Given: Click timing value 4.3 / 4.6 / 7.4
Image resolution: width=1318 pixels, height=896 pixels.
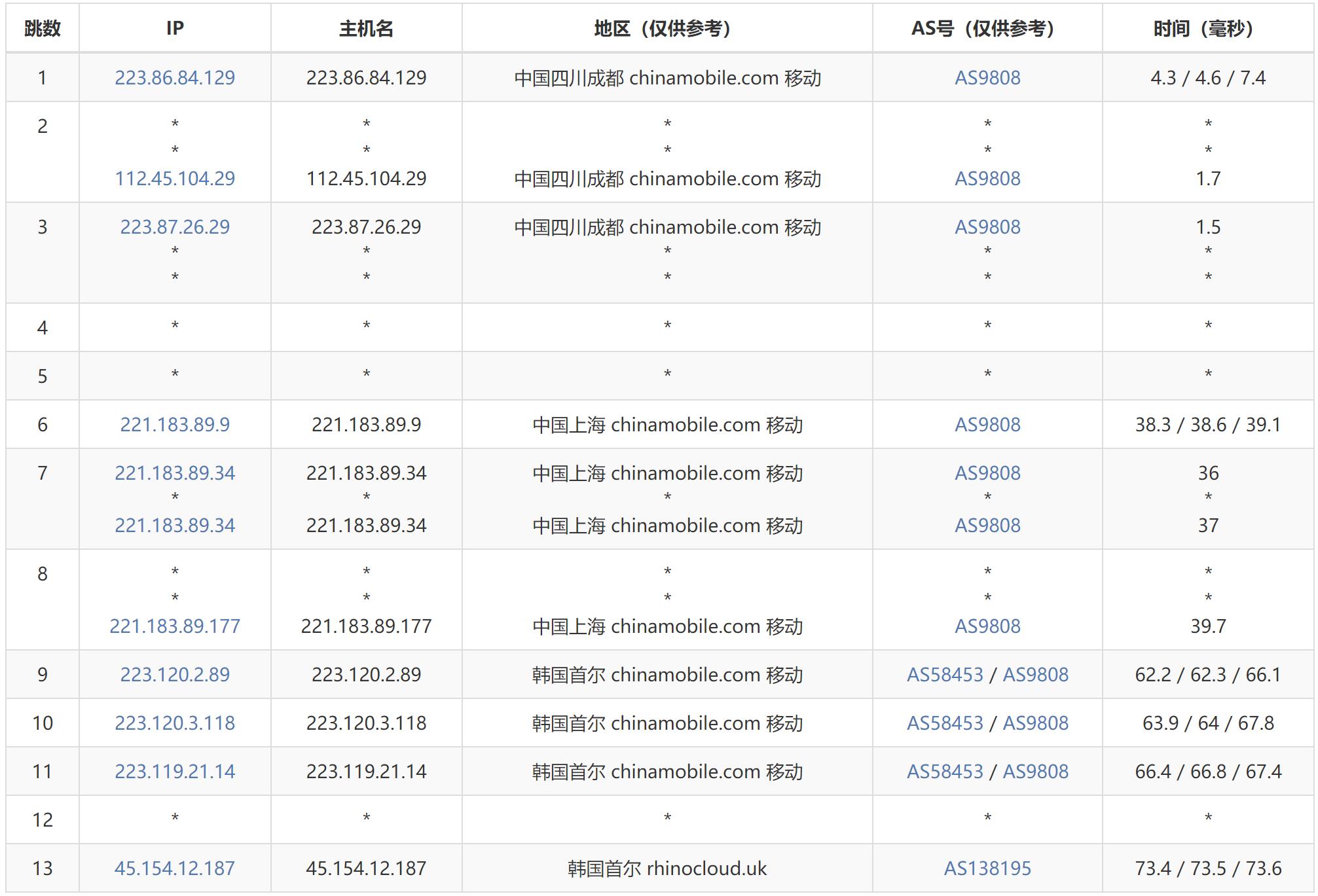Looking at the screenshot, I should pyautogui.click(x=1208, y=78).
